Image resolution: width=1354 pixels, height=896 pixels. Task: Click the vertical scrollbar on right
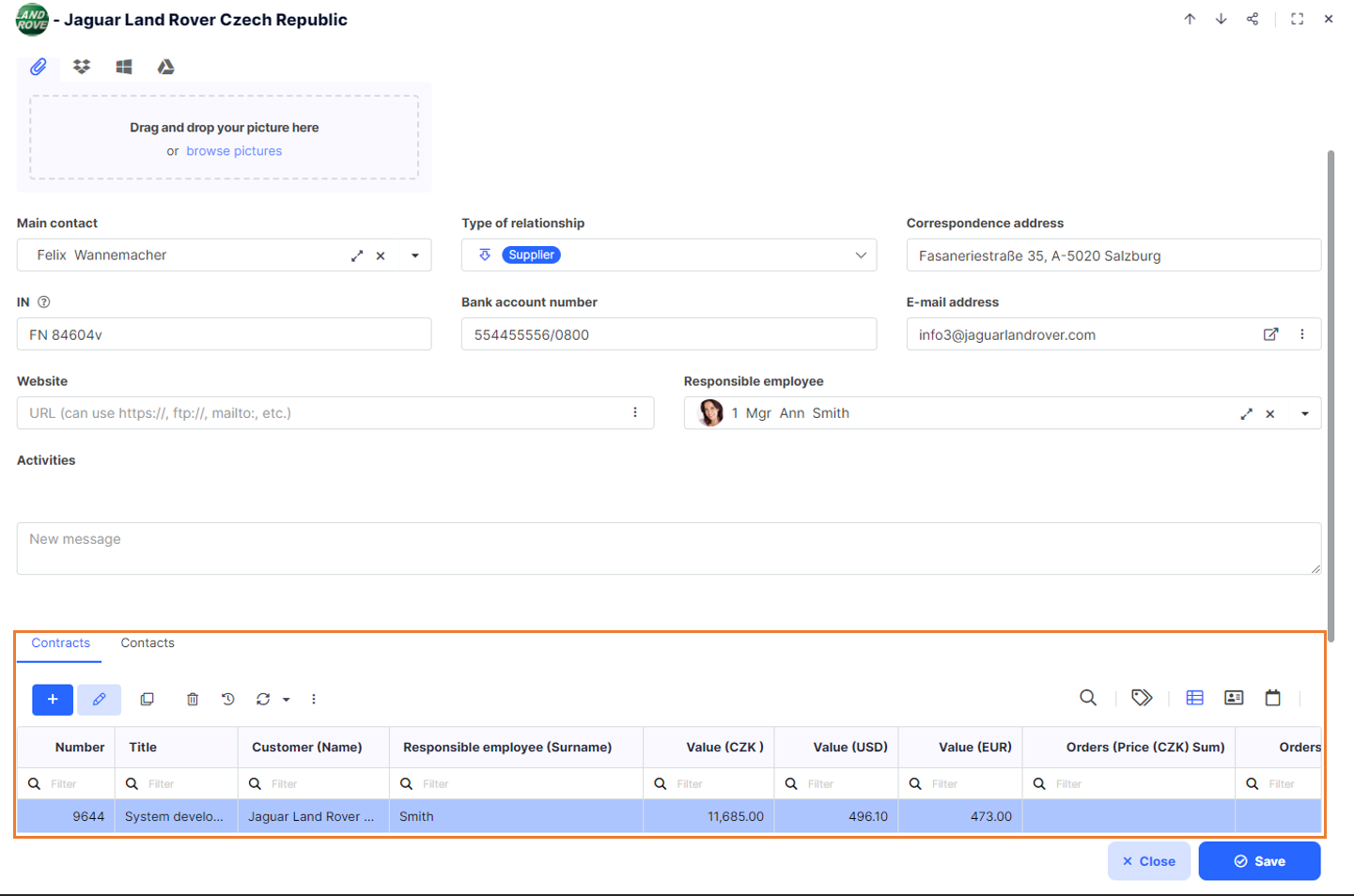[1331, 396]
